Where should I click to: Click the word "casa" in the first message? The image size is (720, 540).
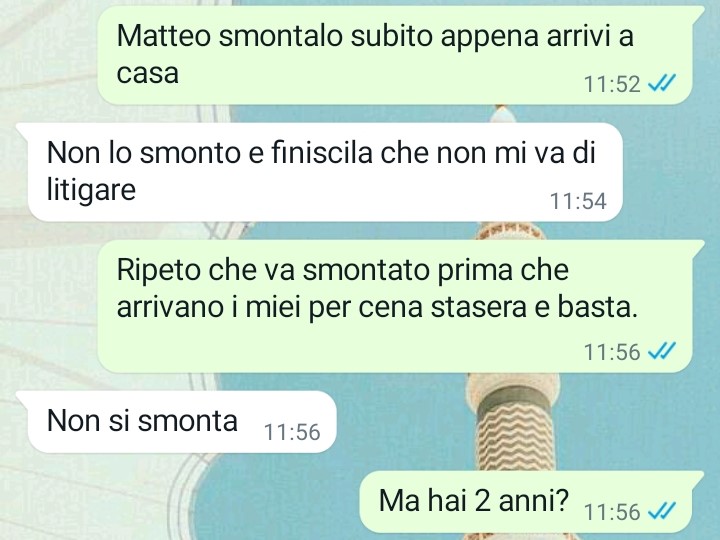[147, 74]
